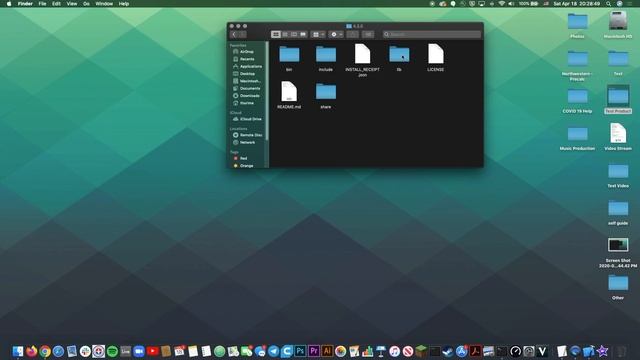640x360 pixels.
Task: Open Minecraft from the Dock
Action: click(421, 351)
